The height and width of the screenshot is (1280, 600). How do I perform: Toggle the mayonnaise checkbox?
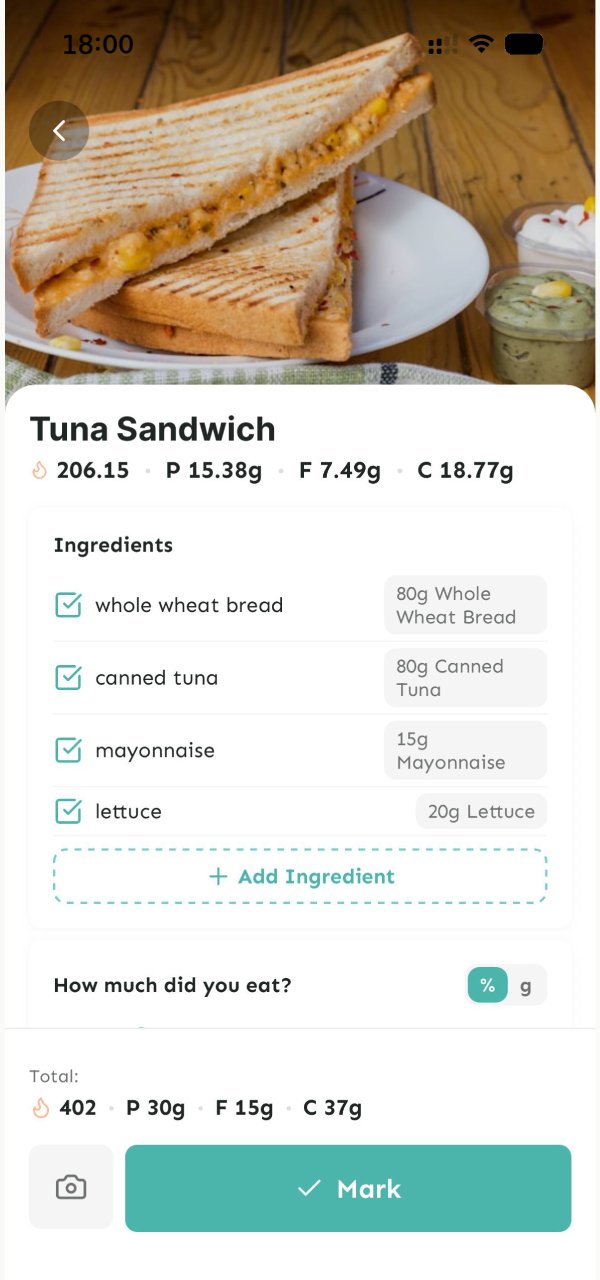point(68,750)
